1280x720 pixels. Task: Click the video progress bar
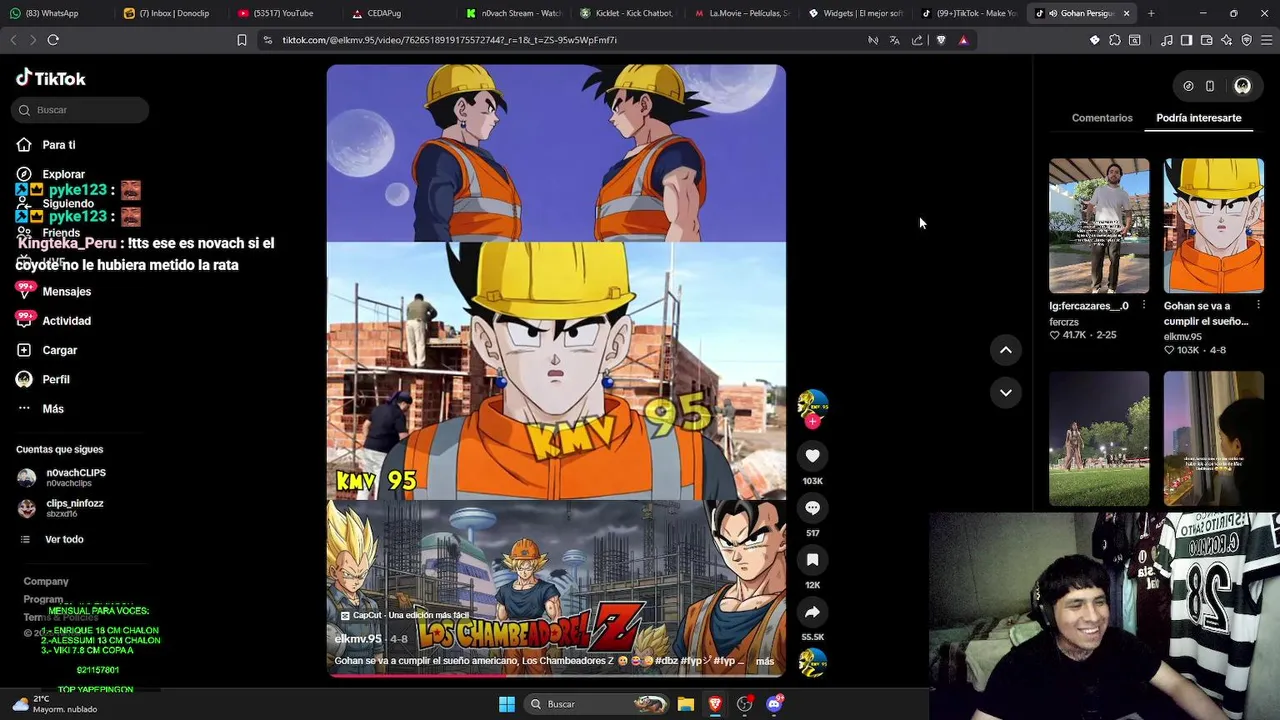[556, 675]
